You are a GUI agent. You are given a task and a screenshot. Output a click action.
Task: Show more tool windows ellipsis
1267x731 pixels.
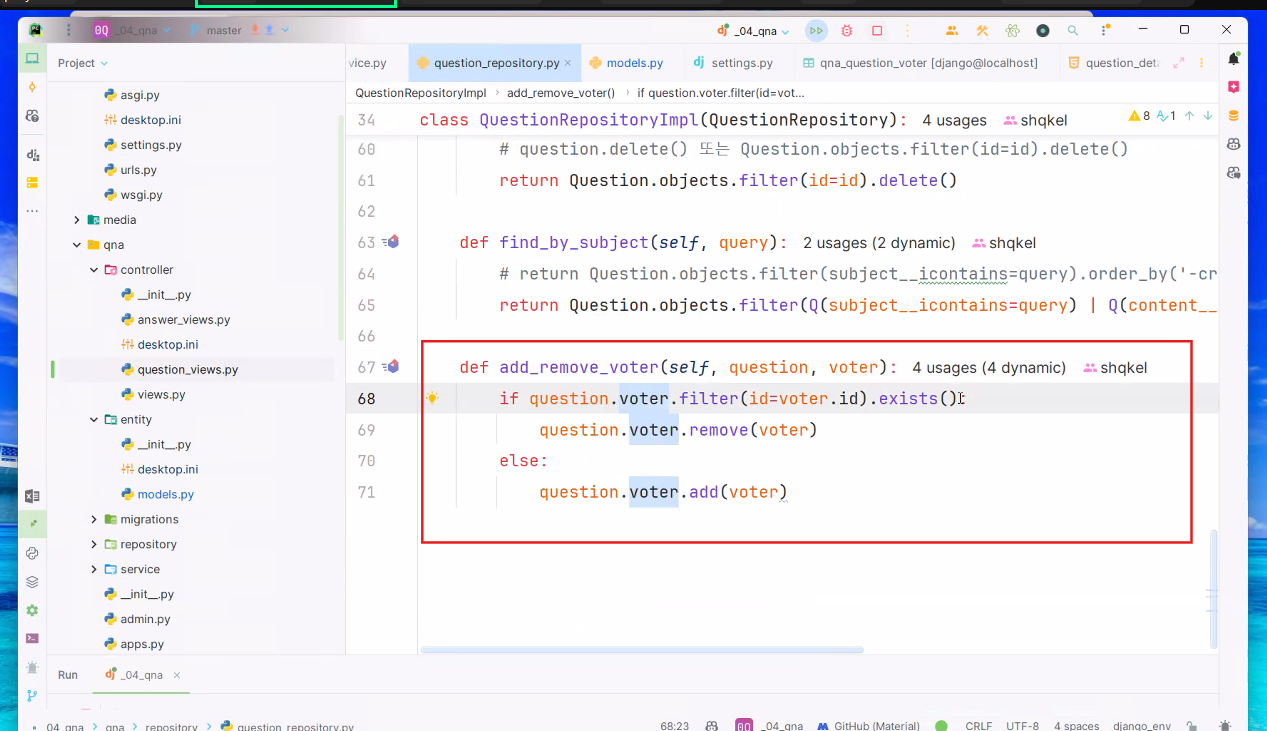point(32,211)
